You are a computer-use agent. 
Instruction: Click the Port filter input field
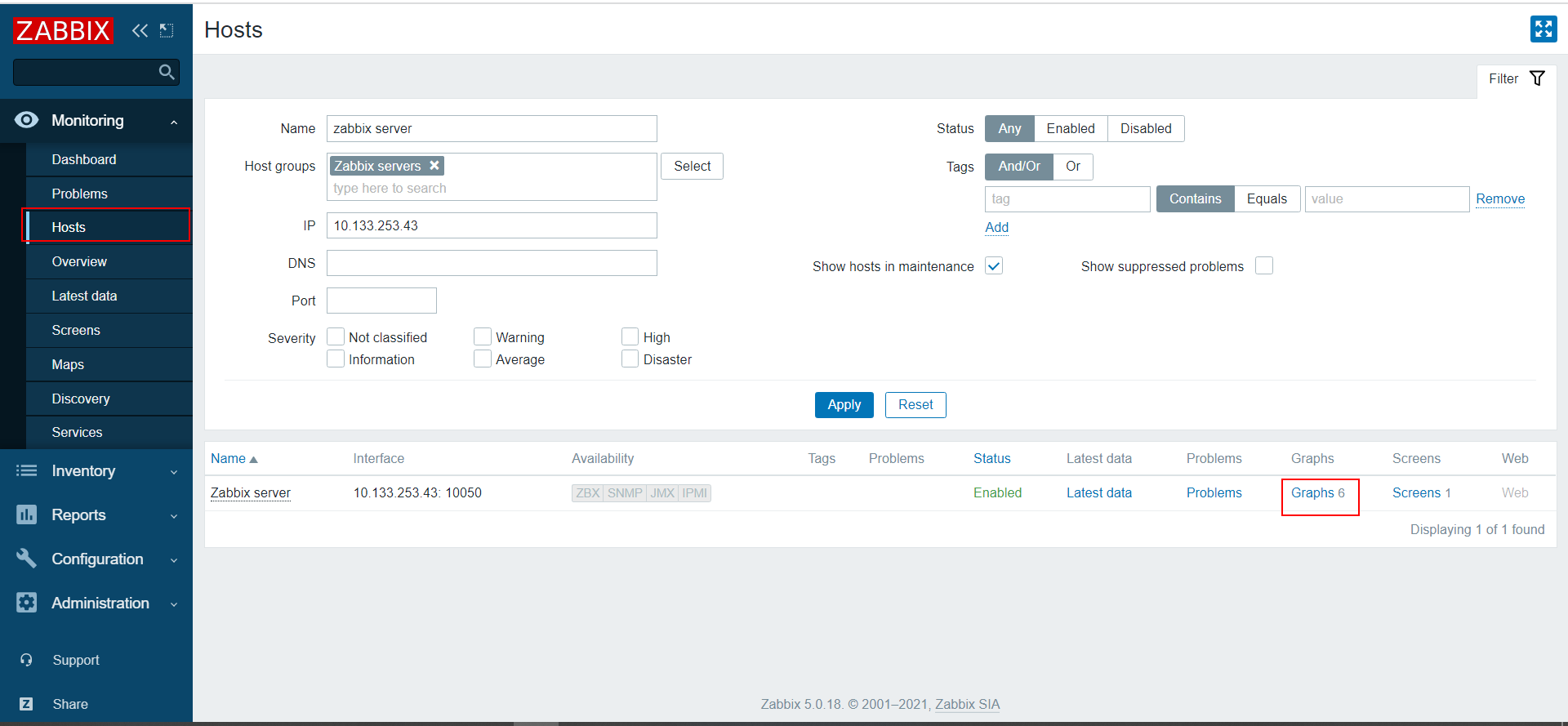381,301
